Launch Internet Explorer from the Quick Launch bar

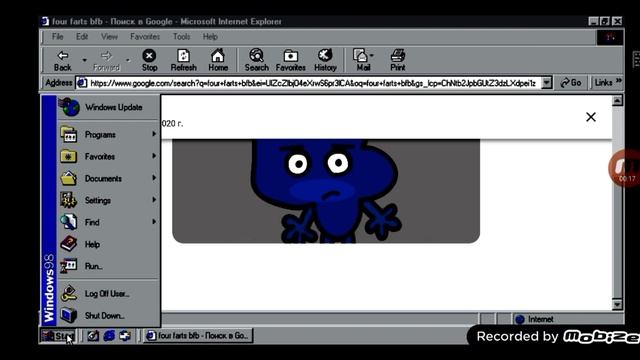109,336
